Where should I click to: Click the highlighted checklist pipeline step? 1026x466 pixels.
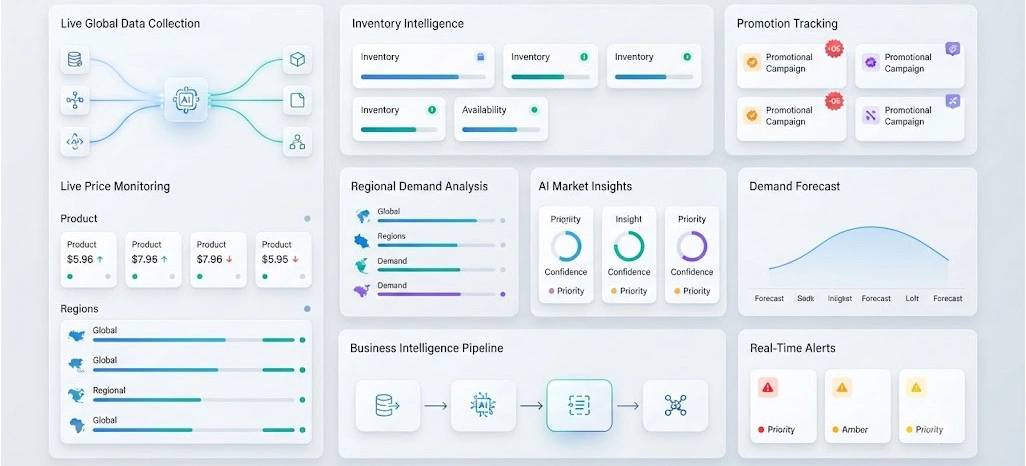click(579, 405)
